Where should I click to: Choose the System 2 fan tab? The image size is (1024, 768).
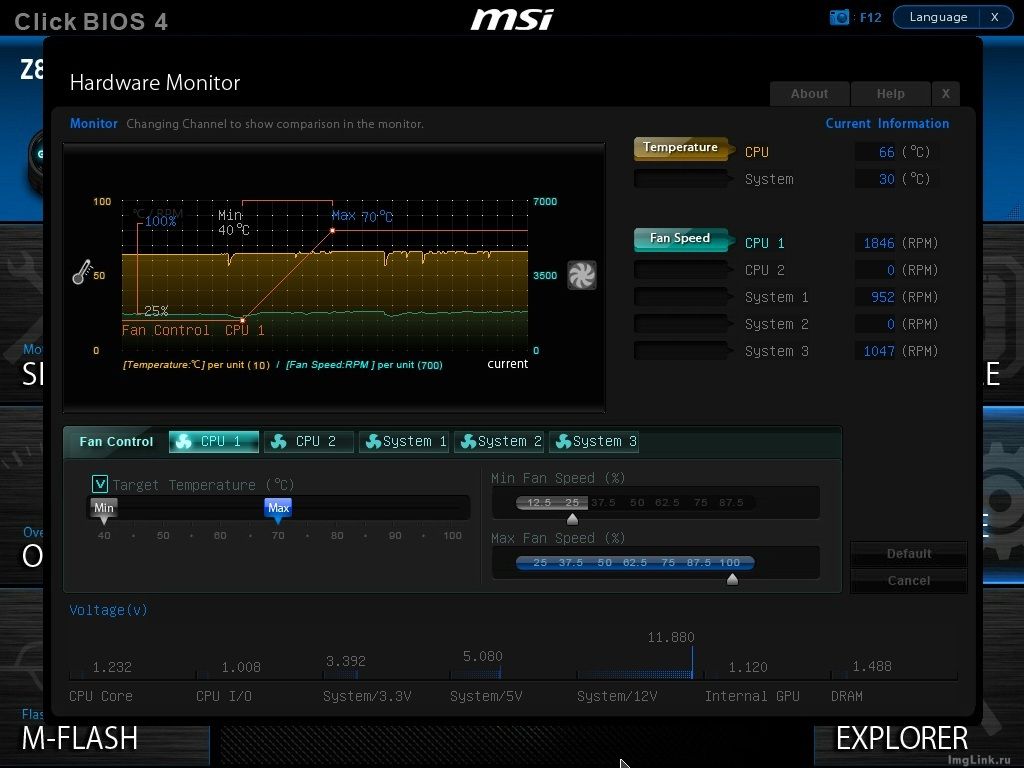click(x=499, y=441)
